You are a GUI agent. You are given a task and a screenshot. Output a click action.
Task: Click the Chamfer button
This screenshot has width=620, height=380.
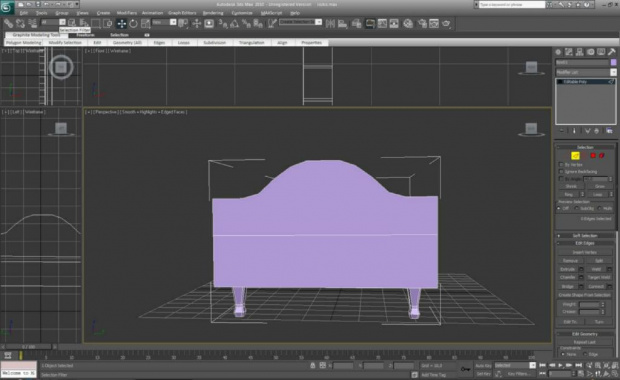point(568,278)
